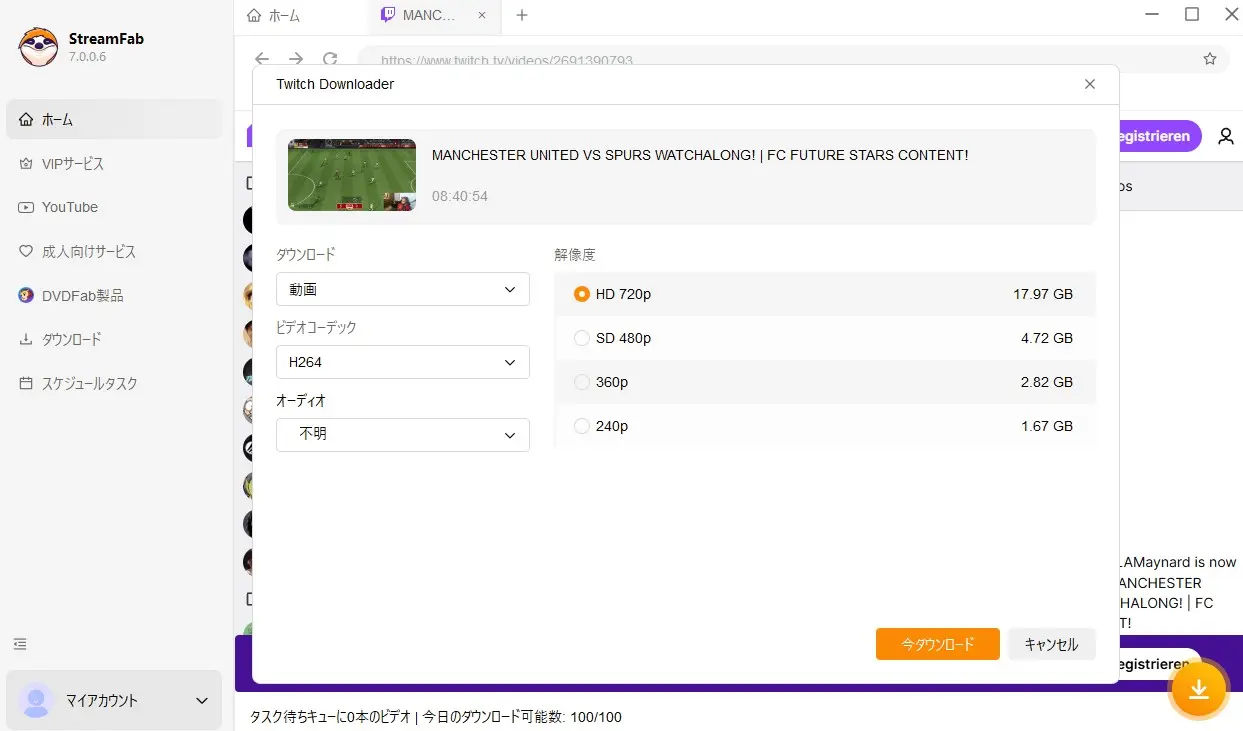Click the purple Registrieren button at top

(1160, 136)
